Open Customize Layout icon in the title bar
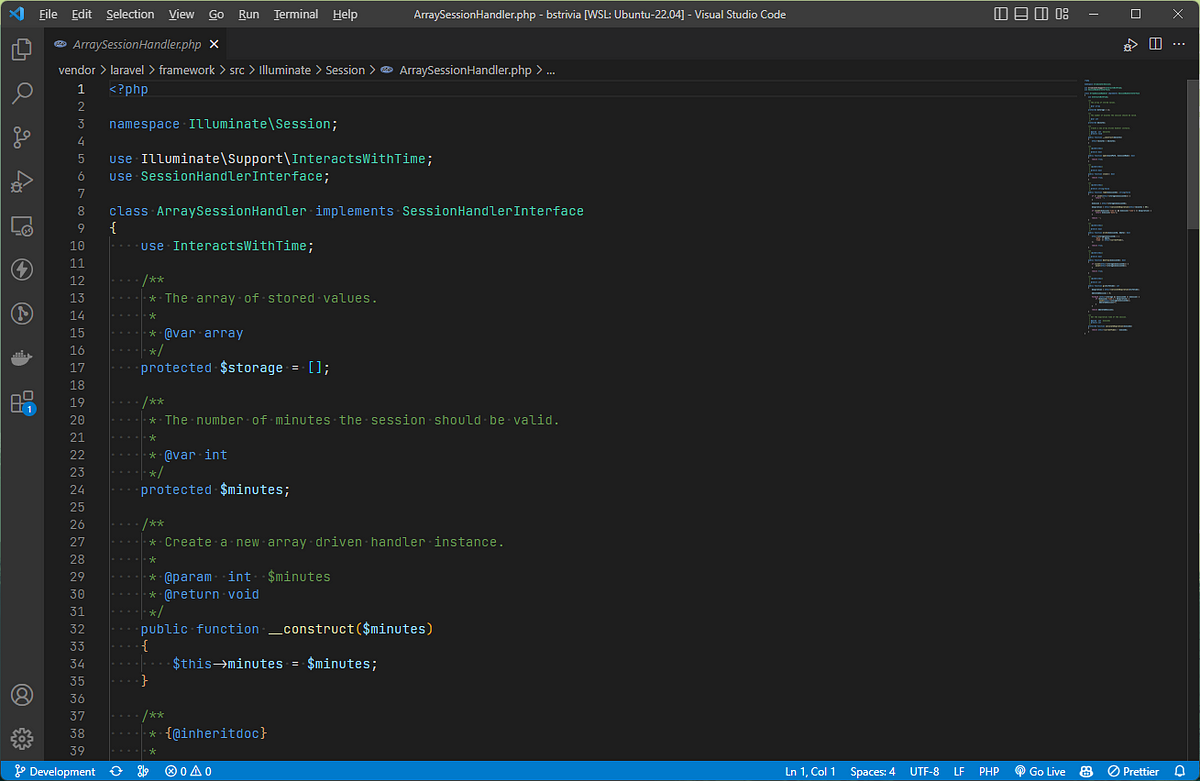Screen dimensions: 1200x781 pyautogui.click(x=1060, y=14)
